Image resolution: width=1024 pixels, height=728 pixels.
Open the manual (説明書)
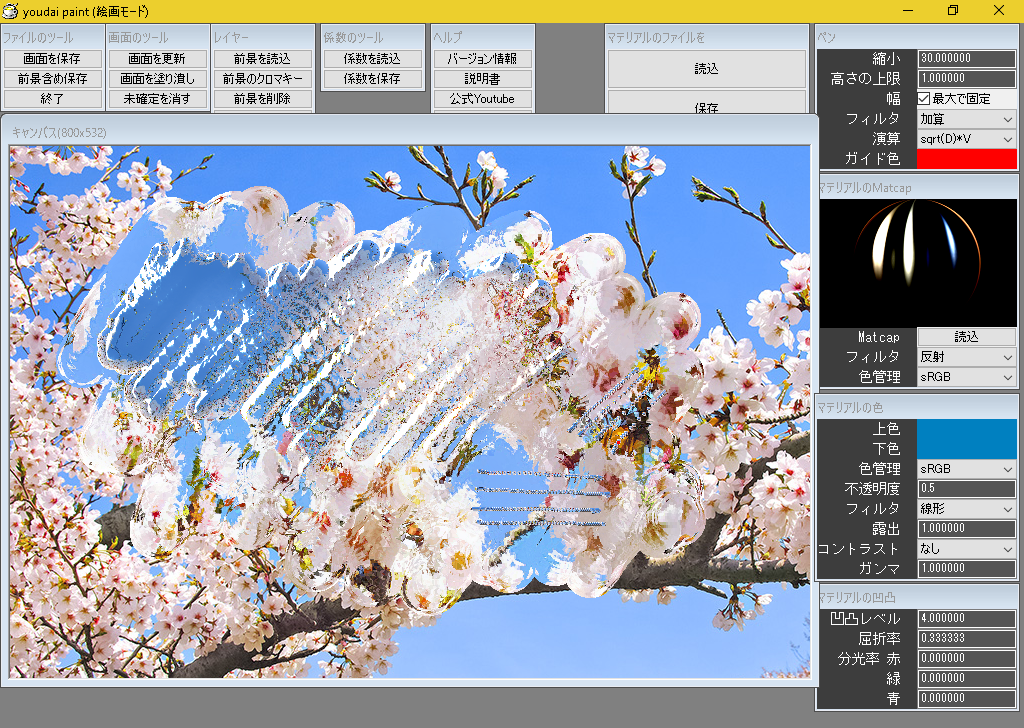point(482,79)
